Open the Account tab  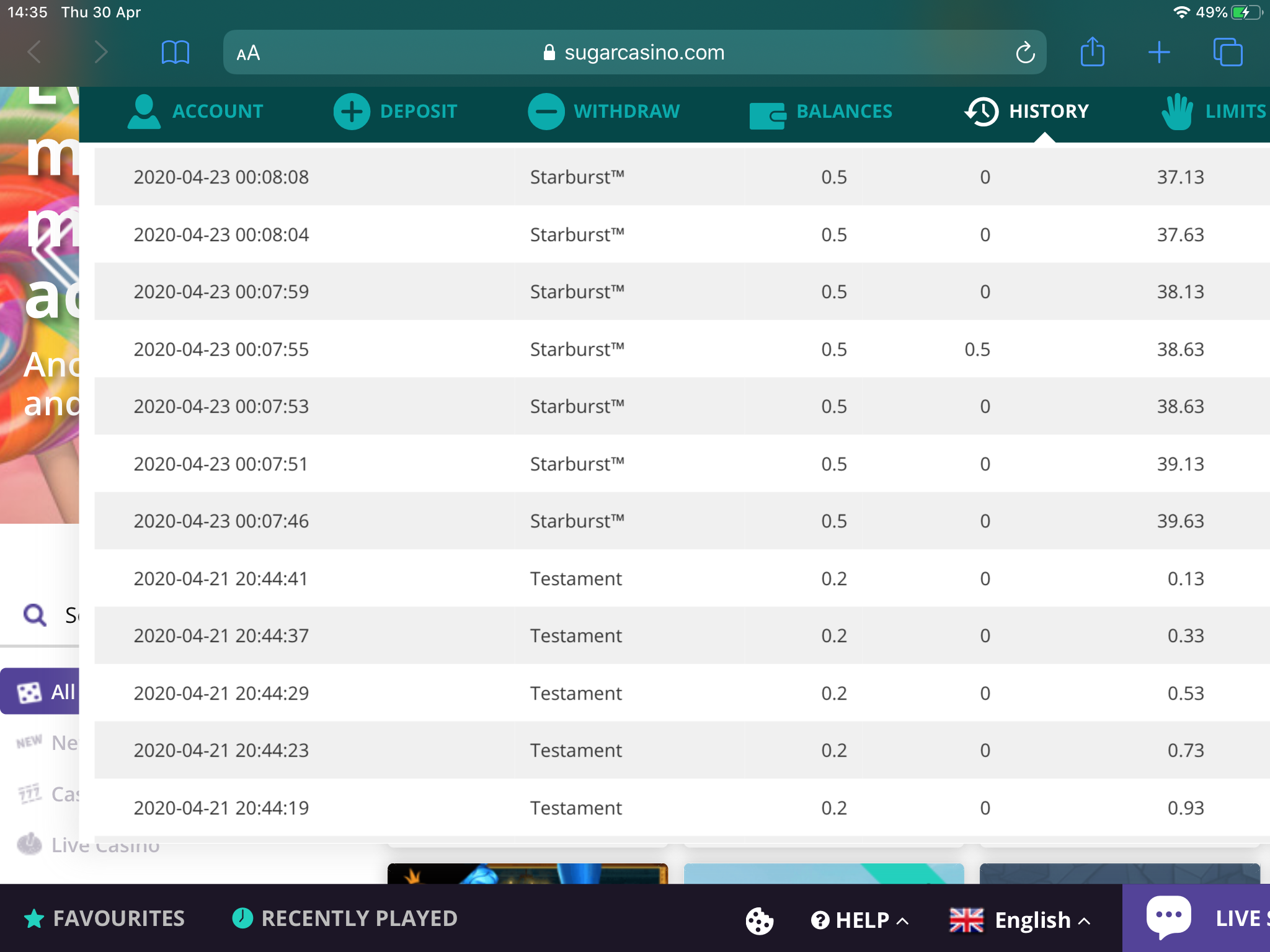[195, 112]
